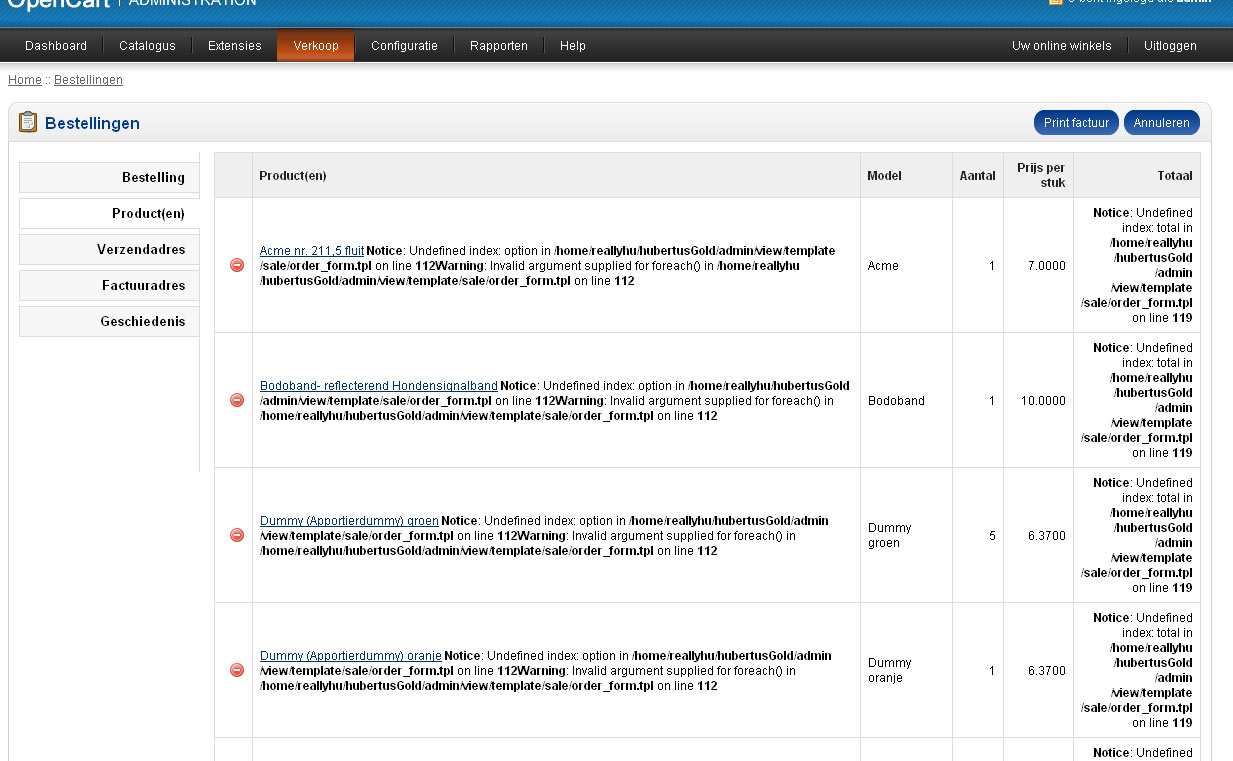Remove the Acme nr. 211,5 fluit product
The height and width of the screenshot is (761, 1233).
(x=237, y=265)
